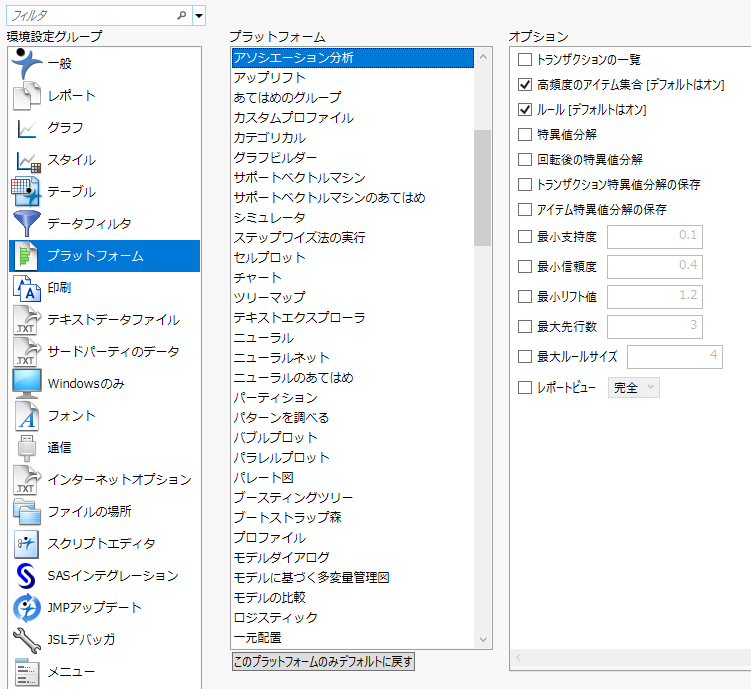Open the スクリプトエディタ icon
This screenshot has height=689, width=751.
(x=26, y=544)
